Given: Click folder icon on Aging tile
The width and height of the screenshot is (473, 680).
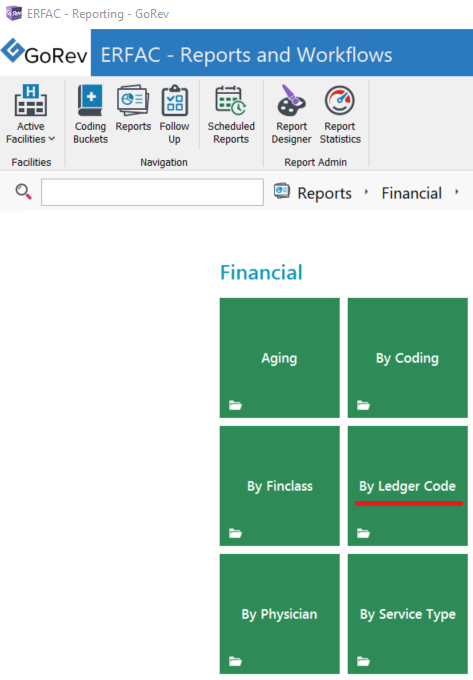Looking at the screenshot, I should click(235, 405).
